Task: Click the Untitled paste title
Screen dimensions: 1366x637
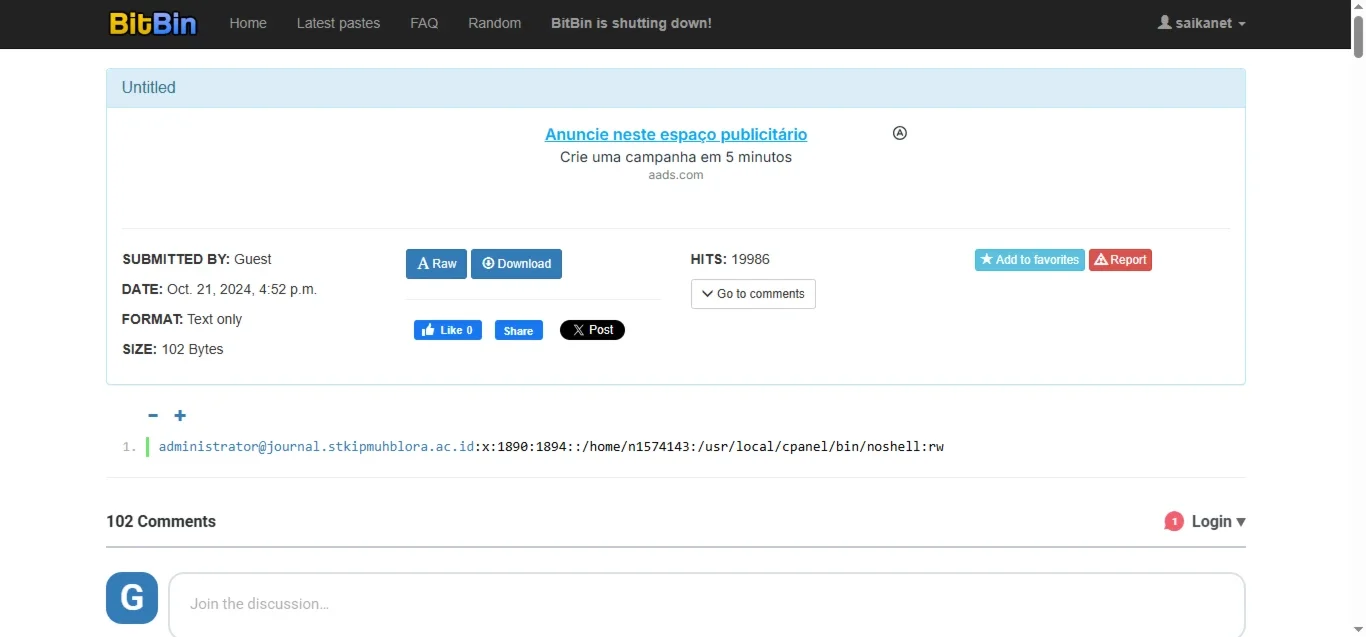Action: (x=148, y=87)
